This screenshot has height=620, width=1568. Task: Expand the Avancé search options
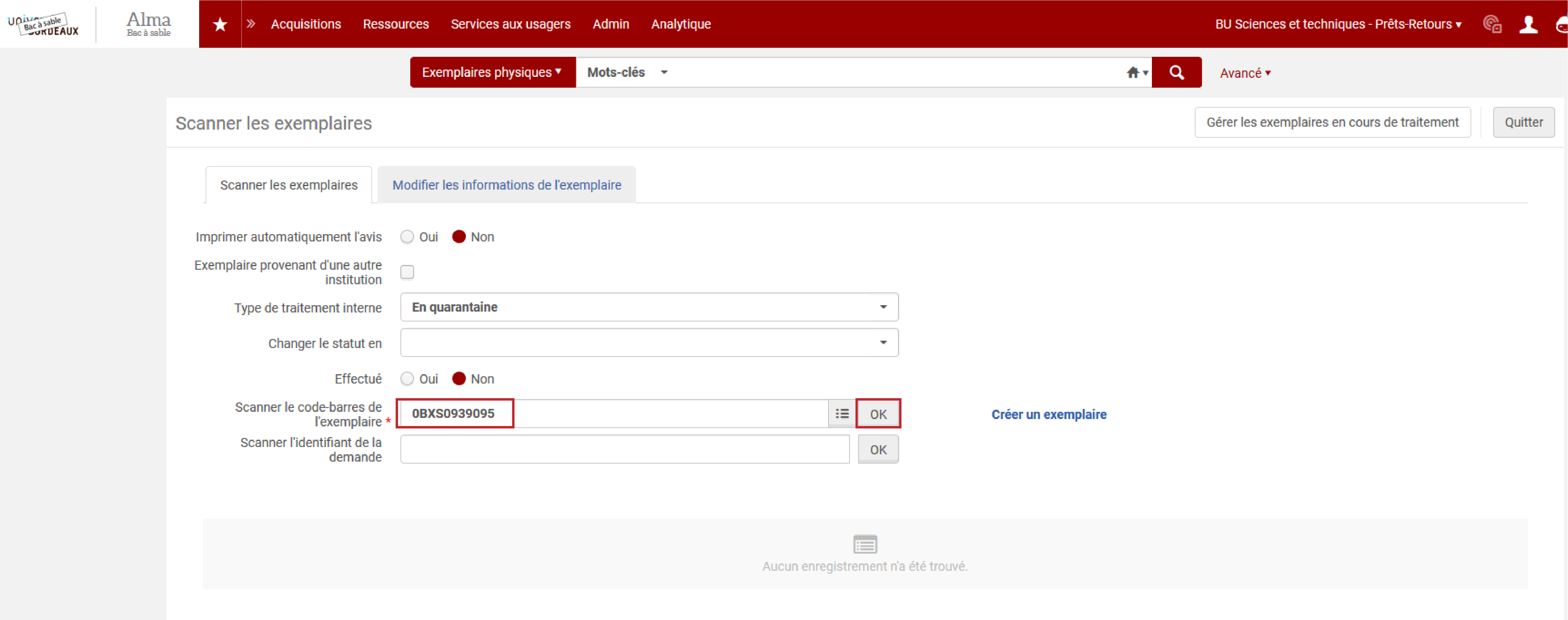(x=1245, y=73)
